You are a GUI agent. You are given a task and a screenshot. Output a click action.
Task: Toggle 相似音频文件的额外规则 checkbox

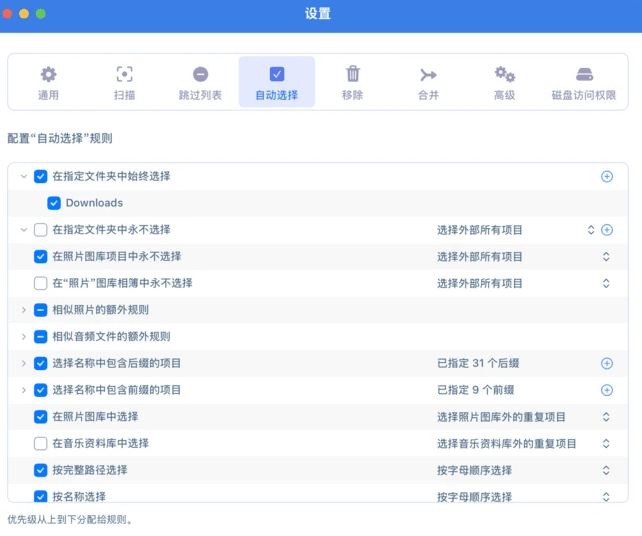41,337
